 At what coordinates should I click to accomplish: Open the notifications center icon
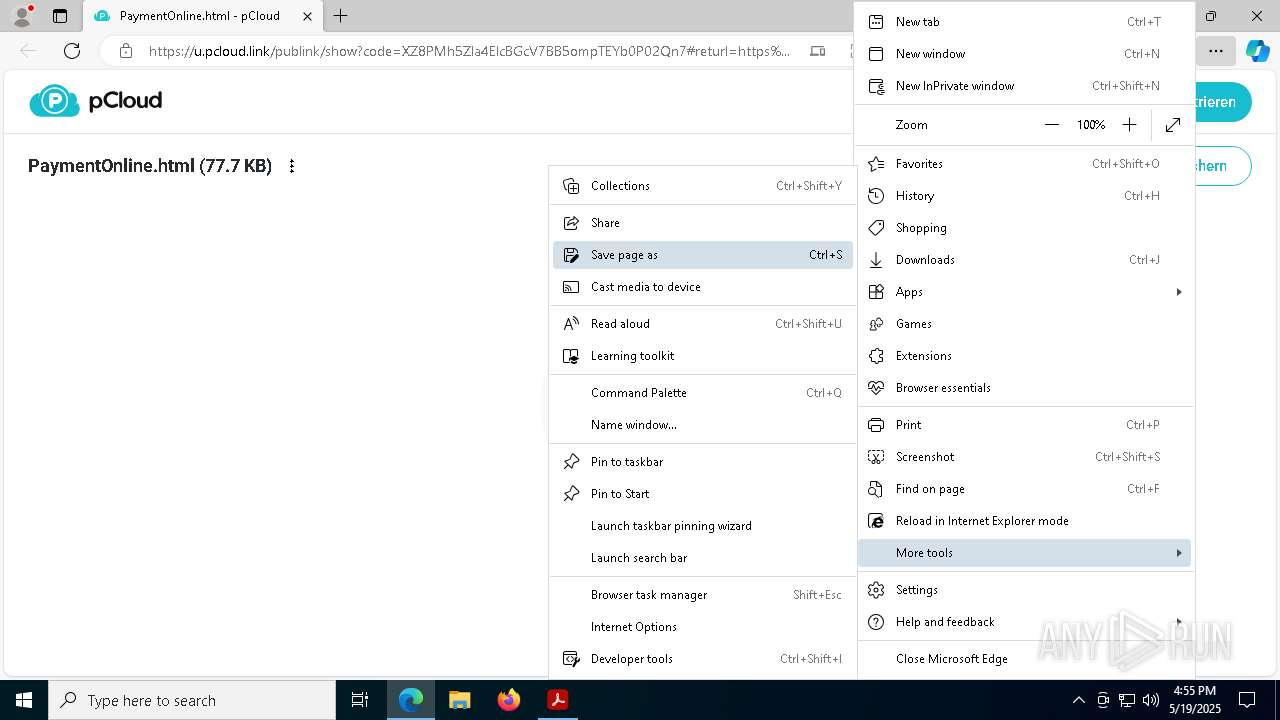[x=1247, y=700]
